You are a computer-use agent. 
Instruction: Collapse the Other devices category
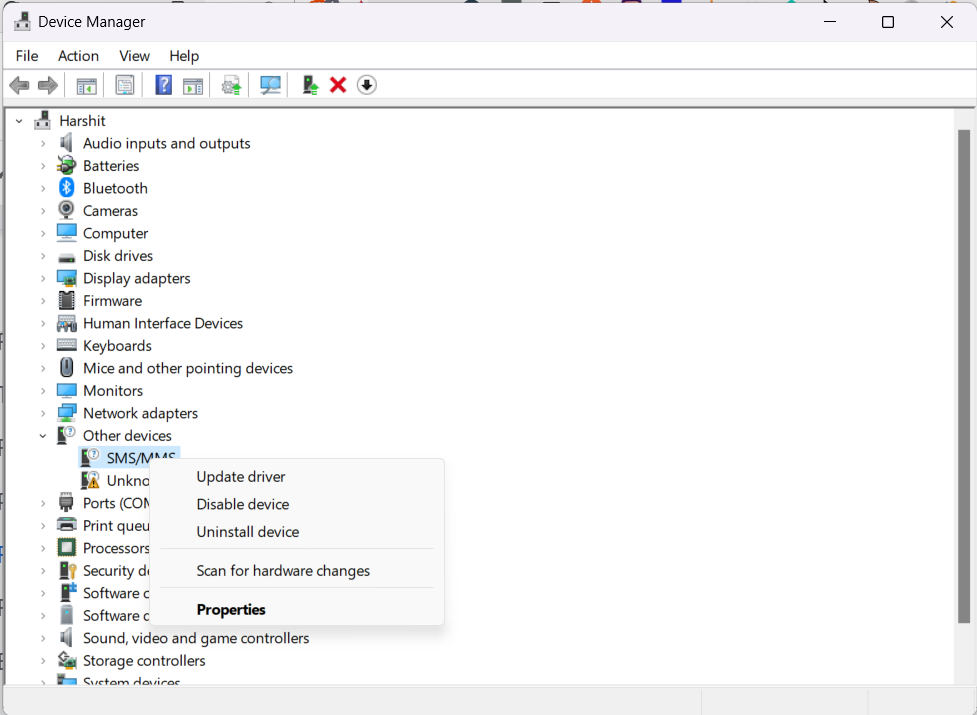point(43,436)
